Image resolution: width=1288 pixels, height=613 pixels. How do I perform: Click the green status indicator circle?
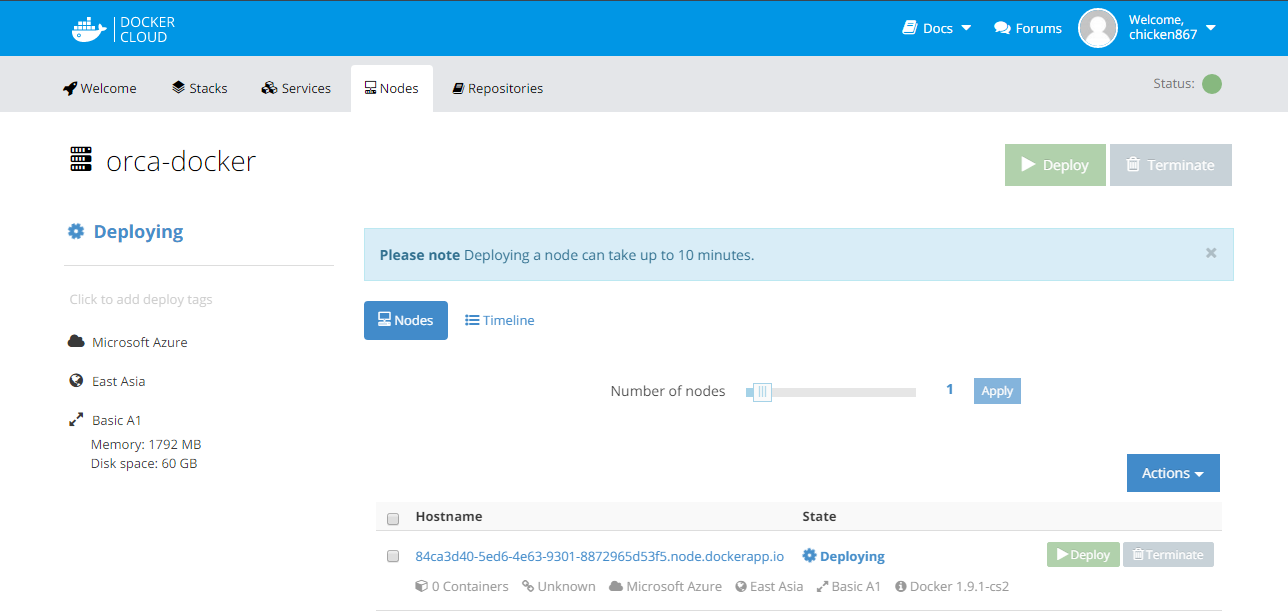pos(1211,84)
